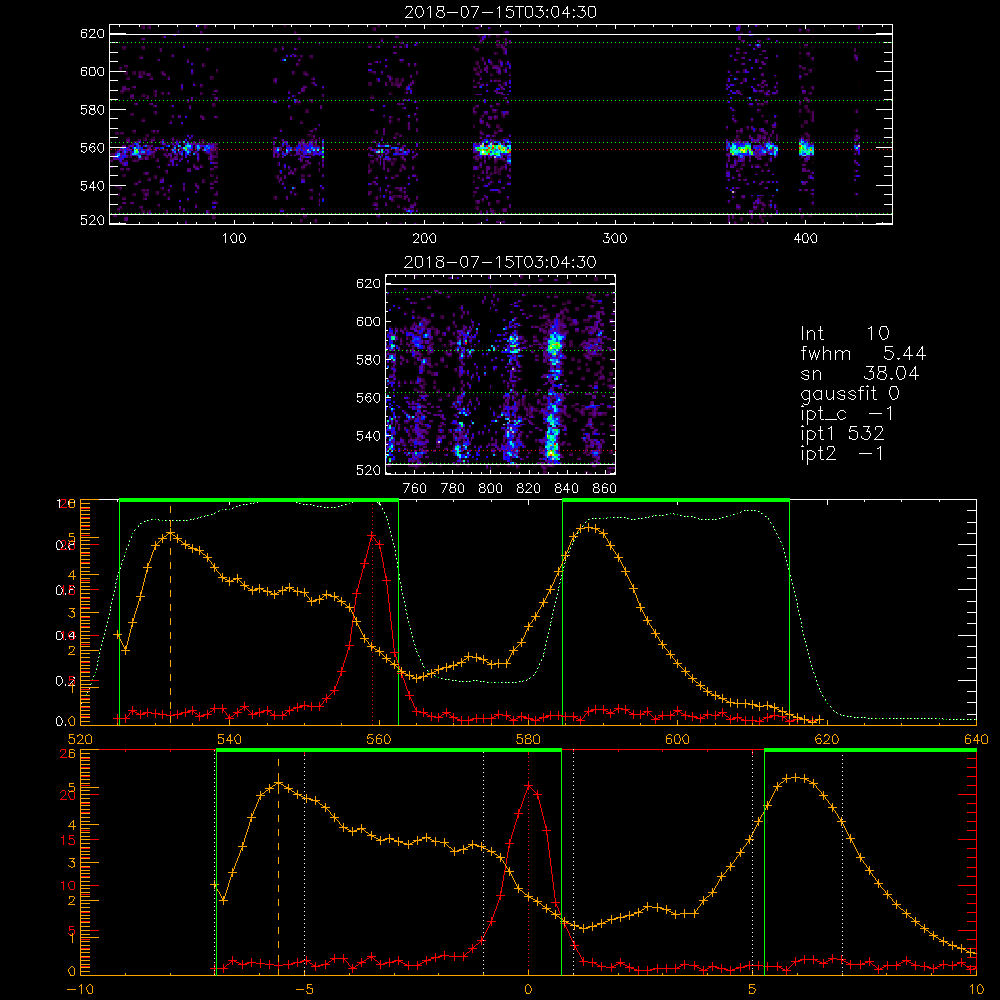Click 580 label on top spectrogram y-axis
Screen dimensions: 1000x1000
tap(92, 110)
